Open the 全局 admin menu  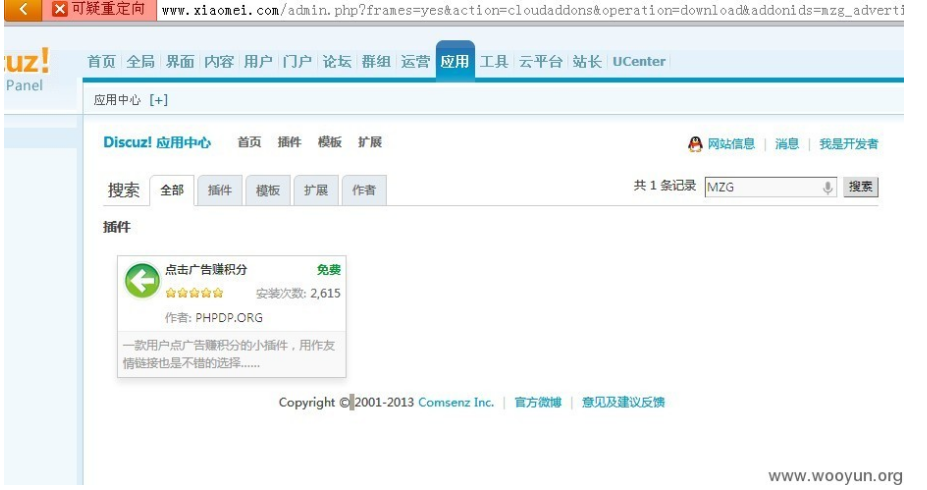(141, 61)
